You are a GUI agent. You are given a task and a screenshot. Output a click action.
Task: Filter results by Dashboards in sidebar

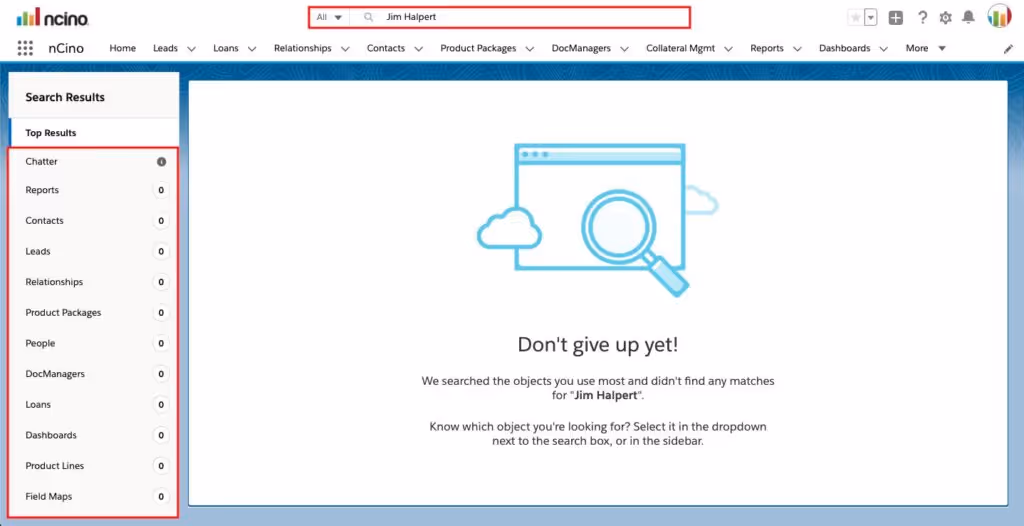93,435
